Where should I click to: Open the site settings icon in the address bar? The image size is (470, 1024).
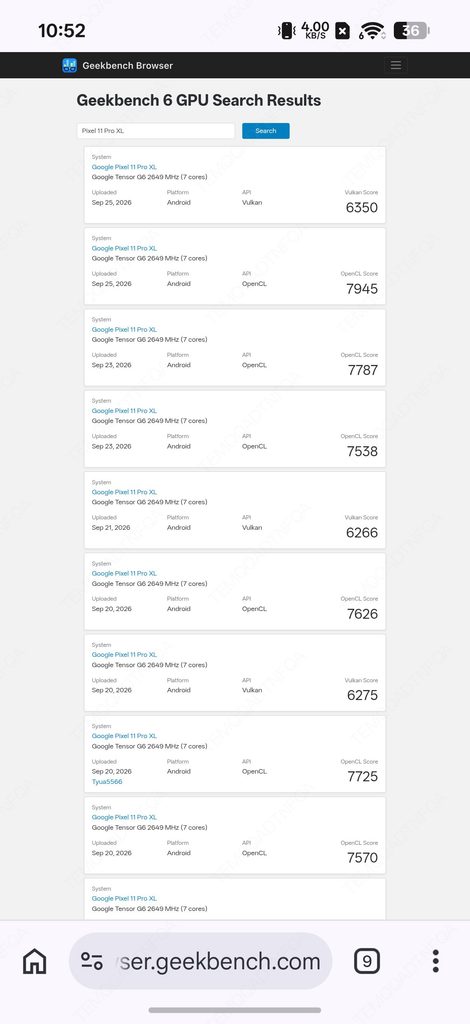coord(92,961)
